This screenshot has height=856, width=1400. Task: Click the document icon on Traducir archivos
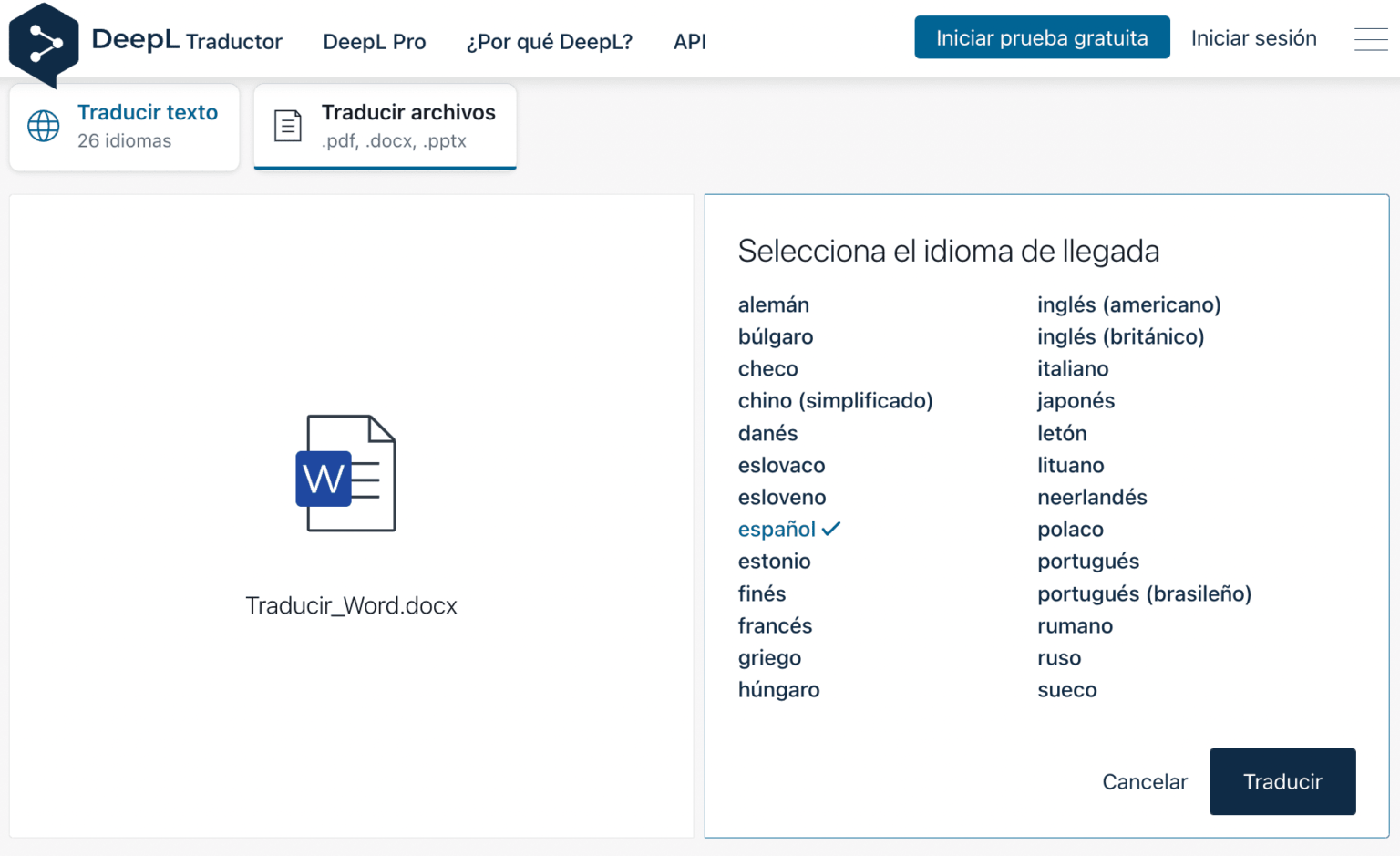pos(287,125)
